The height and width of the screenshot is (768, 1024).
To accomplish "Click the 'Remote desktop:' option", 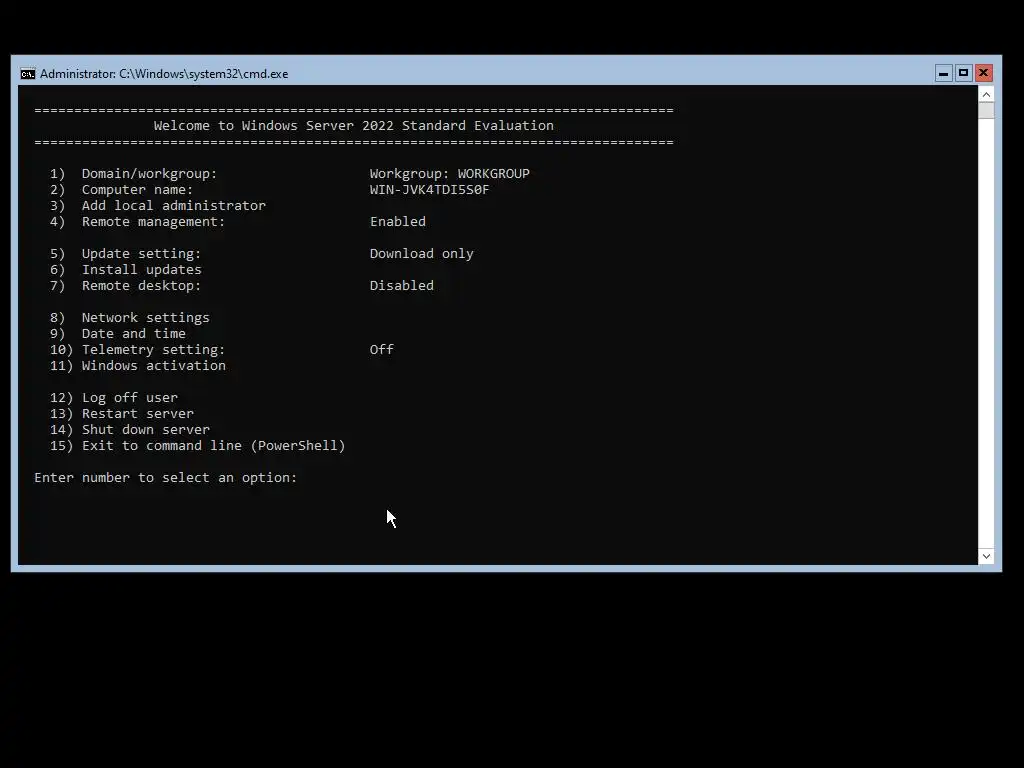I will point(125,285).
